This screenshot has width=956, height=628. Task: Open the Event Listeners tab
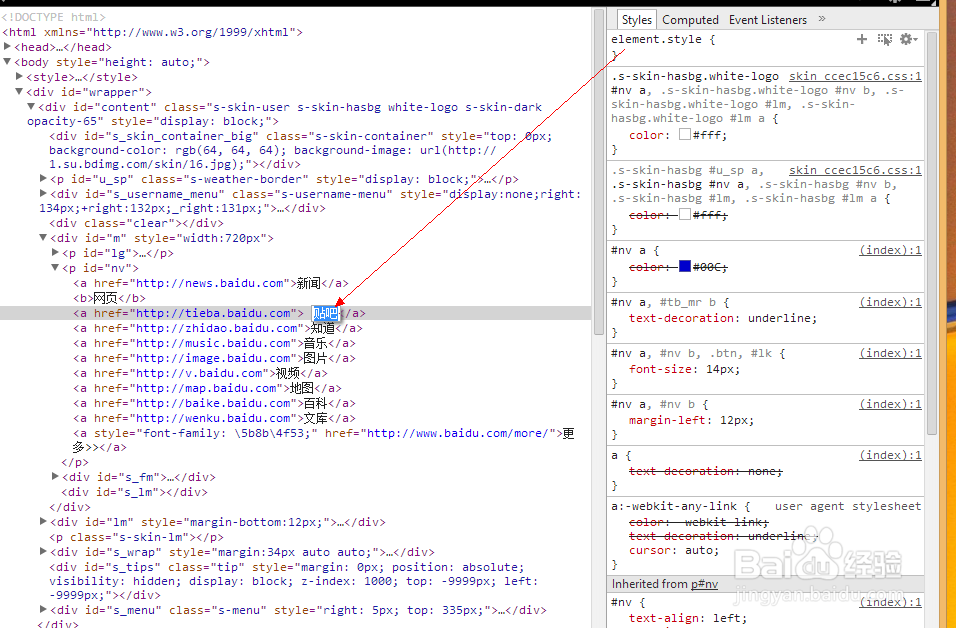[x=768, y=20]
